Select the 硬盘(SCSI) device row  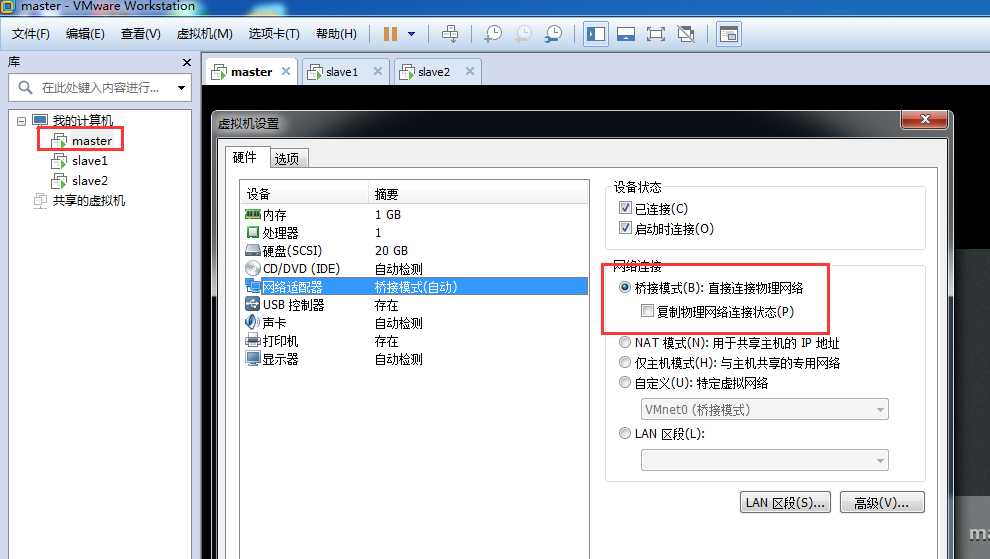coord(415,251)
